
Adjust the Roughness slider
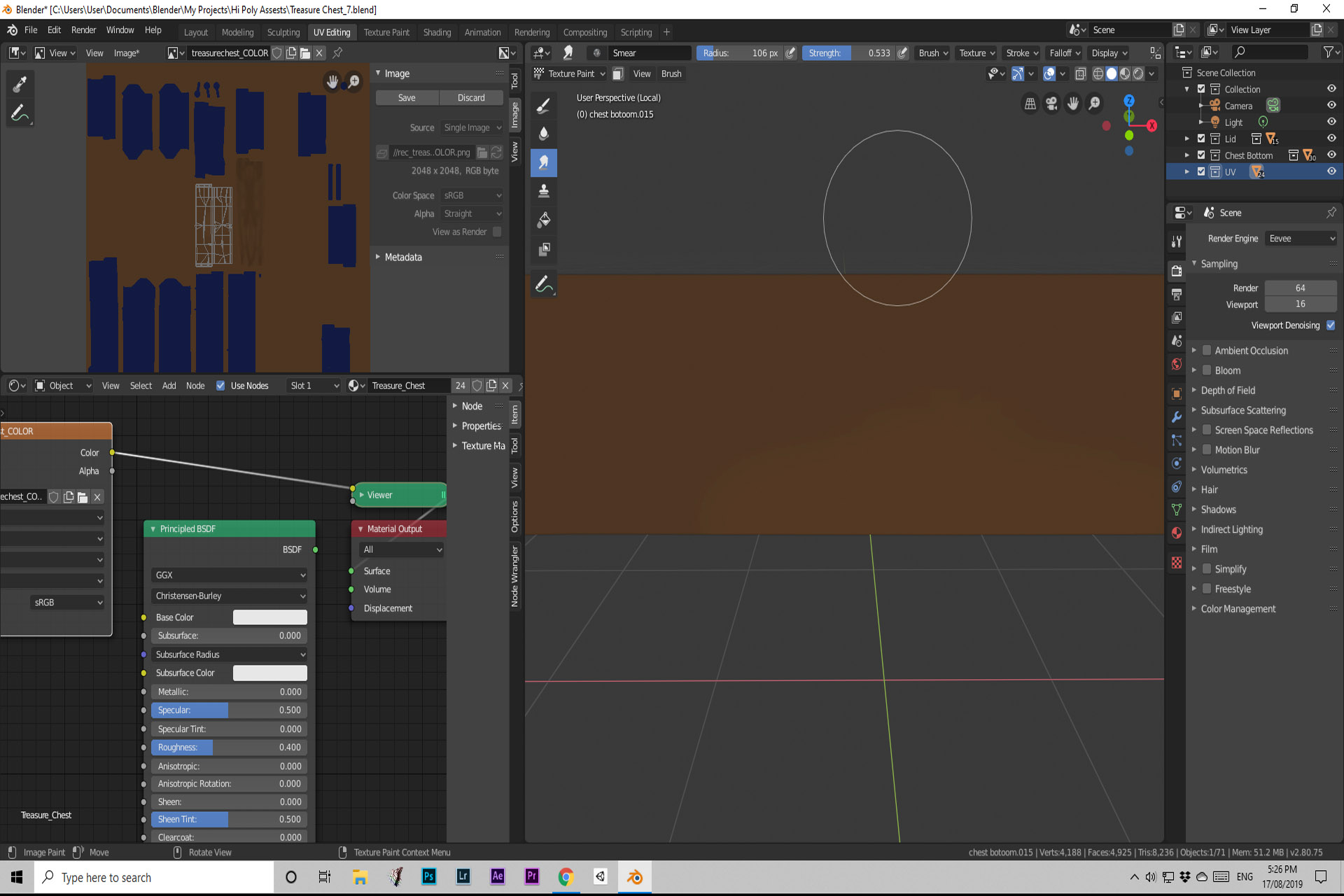click(229, 748)
